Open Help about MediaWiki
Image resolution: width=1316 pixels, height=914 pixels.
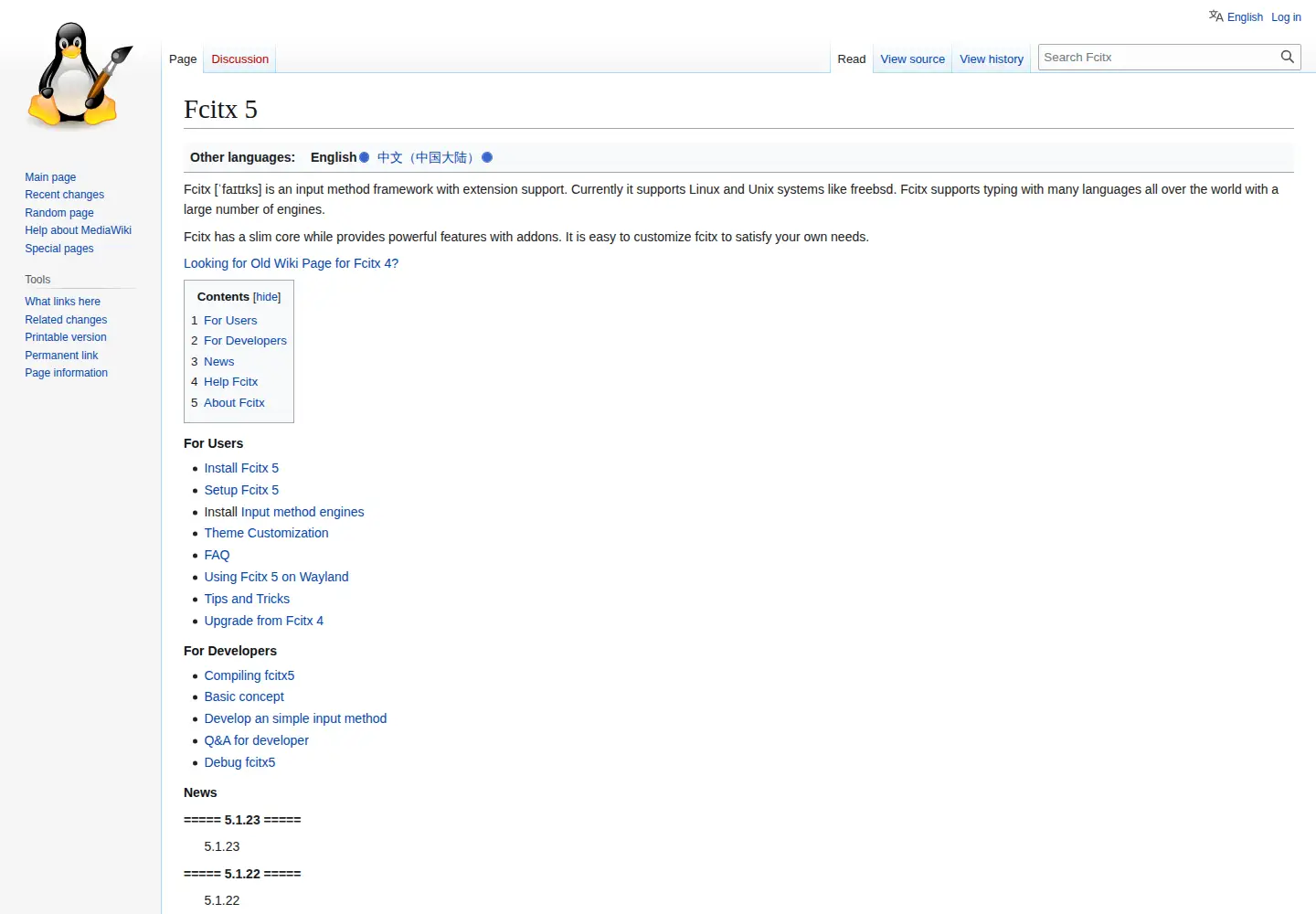point(78,230)
